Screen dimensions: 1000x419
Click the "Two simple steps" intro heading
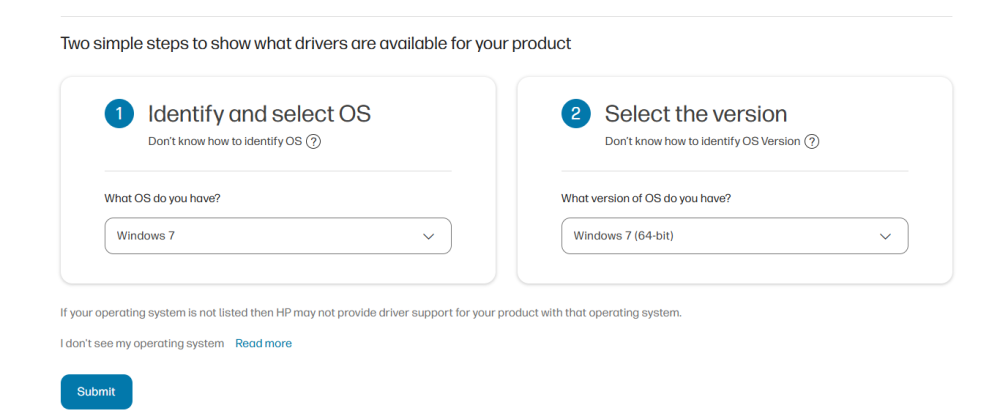(x=316, y=44)
